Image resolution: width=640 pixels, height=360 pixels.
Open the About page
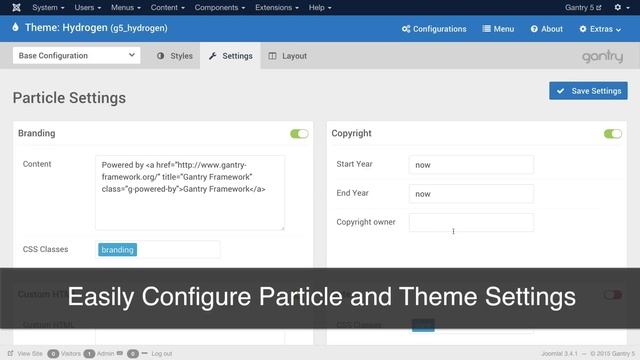(x=547, y=29)
